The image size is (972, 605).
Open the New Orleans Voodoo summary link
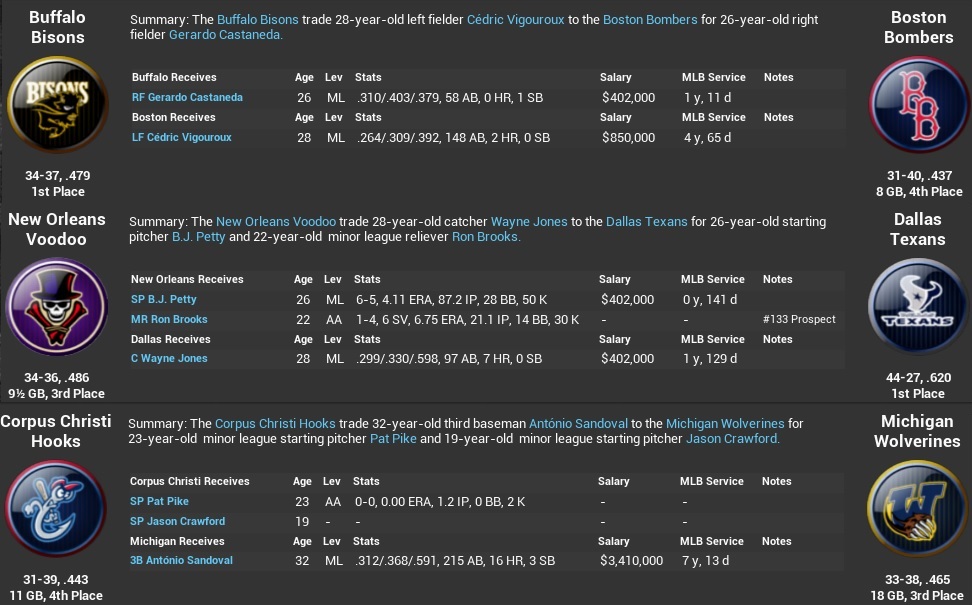click(x=276, y=221)
